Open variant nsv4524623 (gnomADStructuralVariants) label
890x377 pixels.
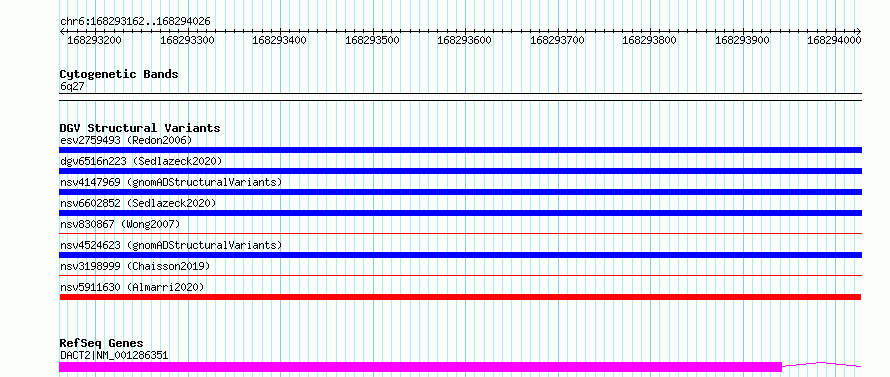coord(171,245)
